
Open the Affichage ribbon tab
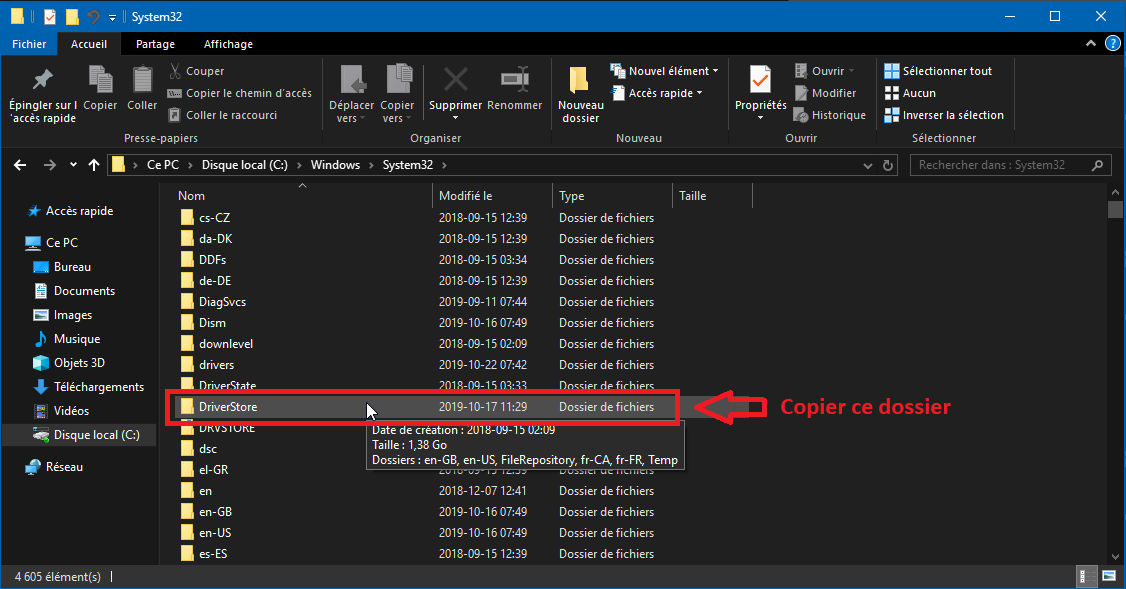click(x=228, y=44)
